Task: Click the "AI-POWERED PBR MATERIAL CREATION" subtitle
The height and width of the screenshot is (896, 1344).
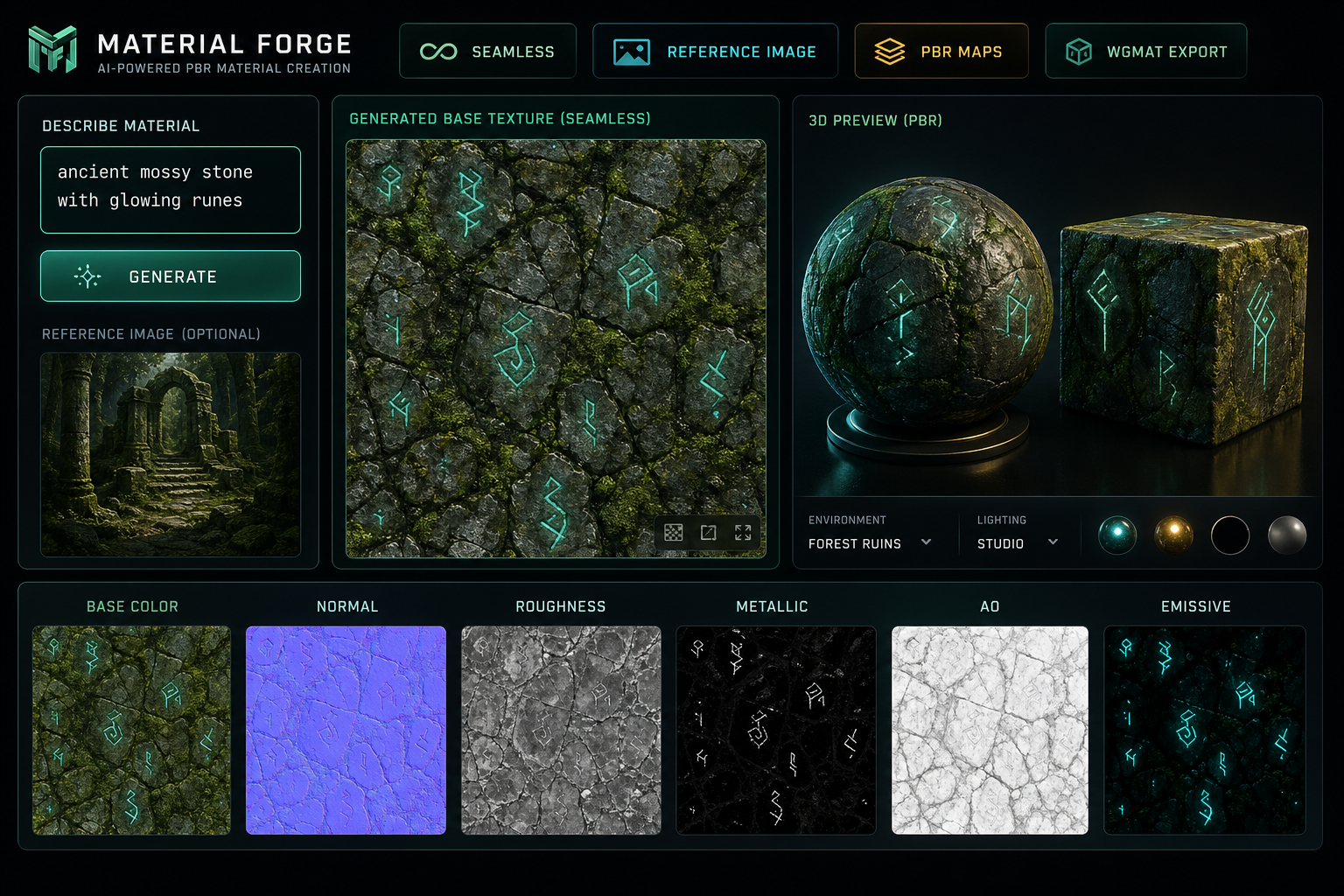Action: [x=224, y=68]
